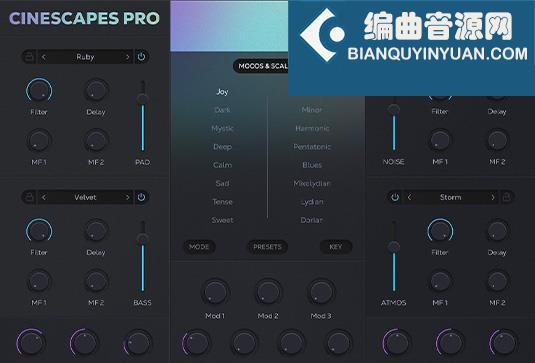Click the Mod 3 knob
The width and height of the screenshot is (535, 363).
(x=321, y=292)
